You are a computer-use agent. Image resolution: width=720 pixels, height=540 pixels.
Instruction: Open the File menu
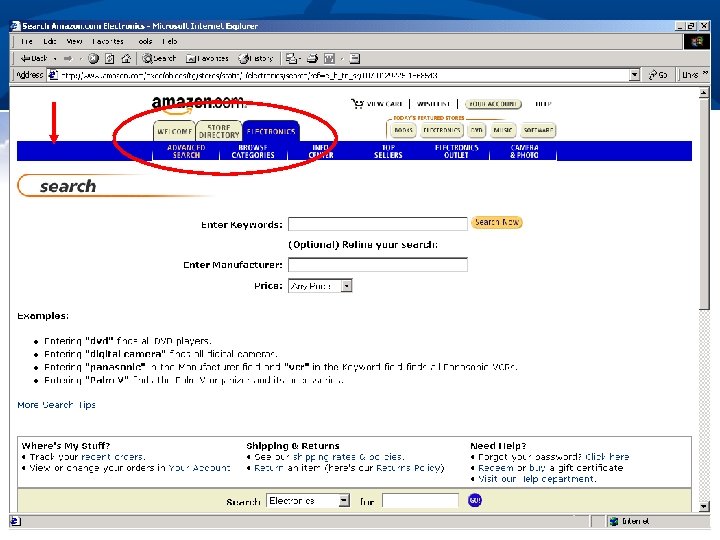click(x=27, y=41)
